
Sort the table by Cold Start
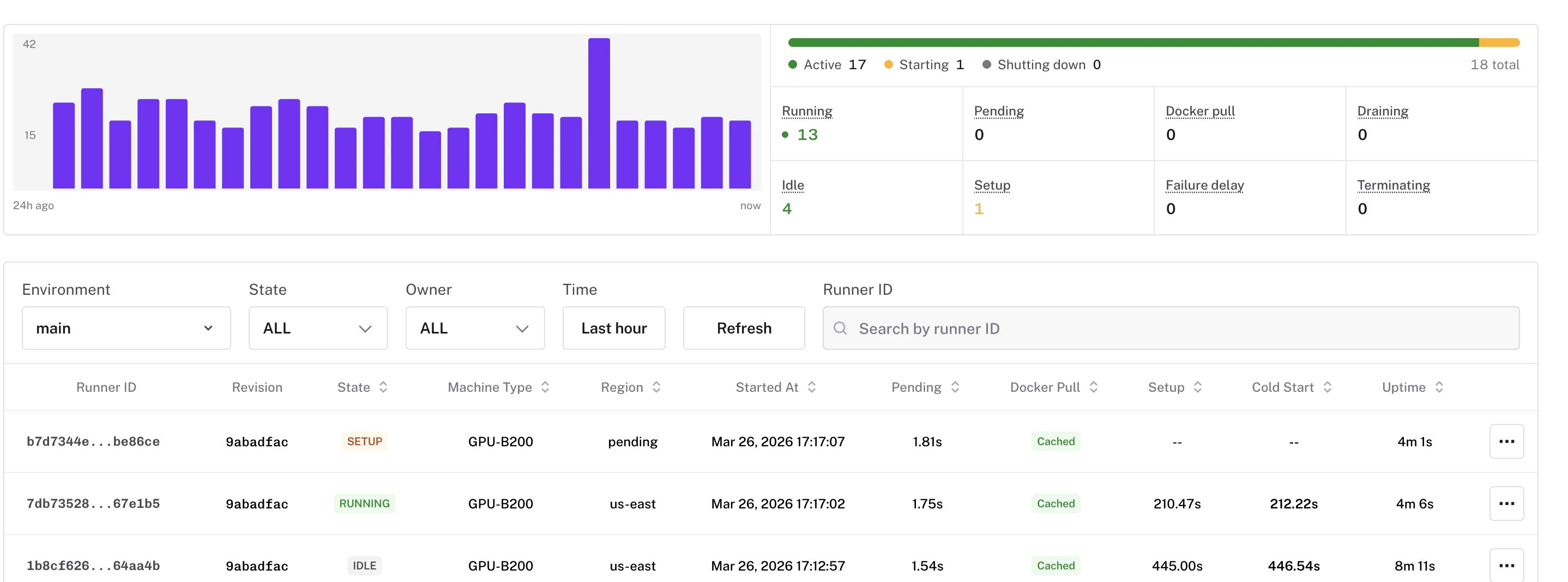[x=1328, y=386]
